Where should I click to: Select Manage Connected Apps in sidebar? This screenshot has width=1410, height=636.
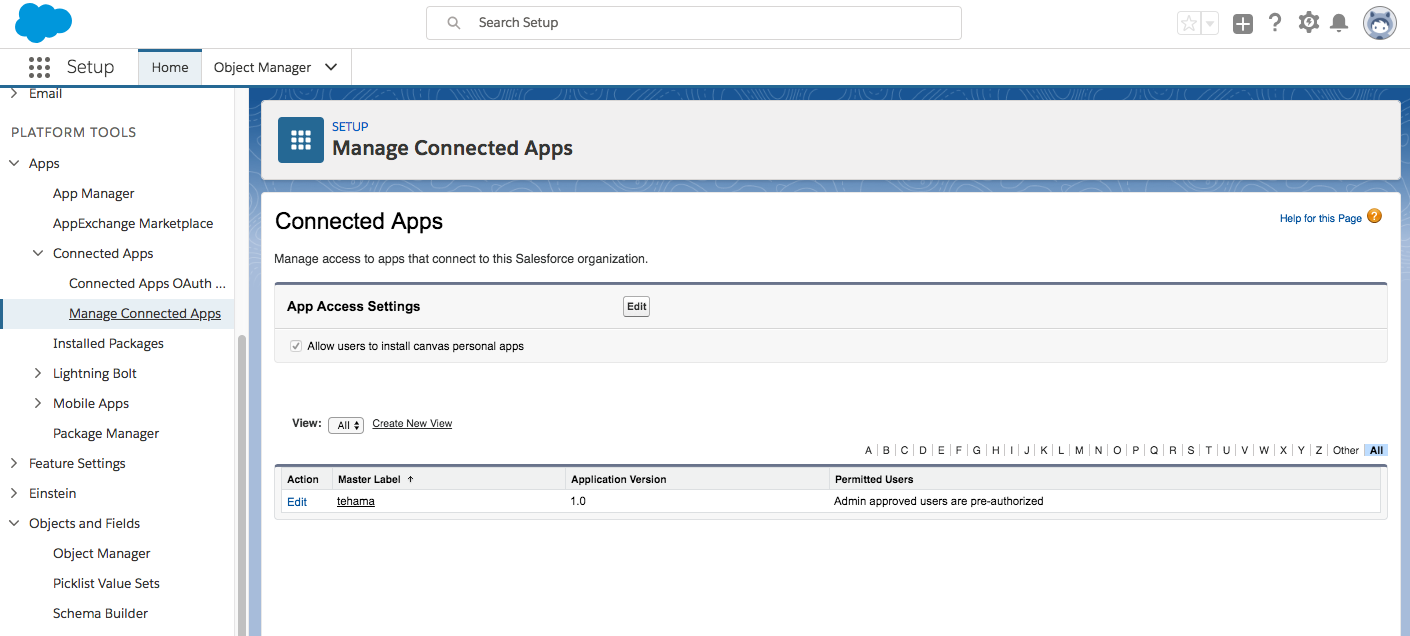(145, 313)
